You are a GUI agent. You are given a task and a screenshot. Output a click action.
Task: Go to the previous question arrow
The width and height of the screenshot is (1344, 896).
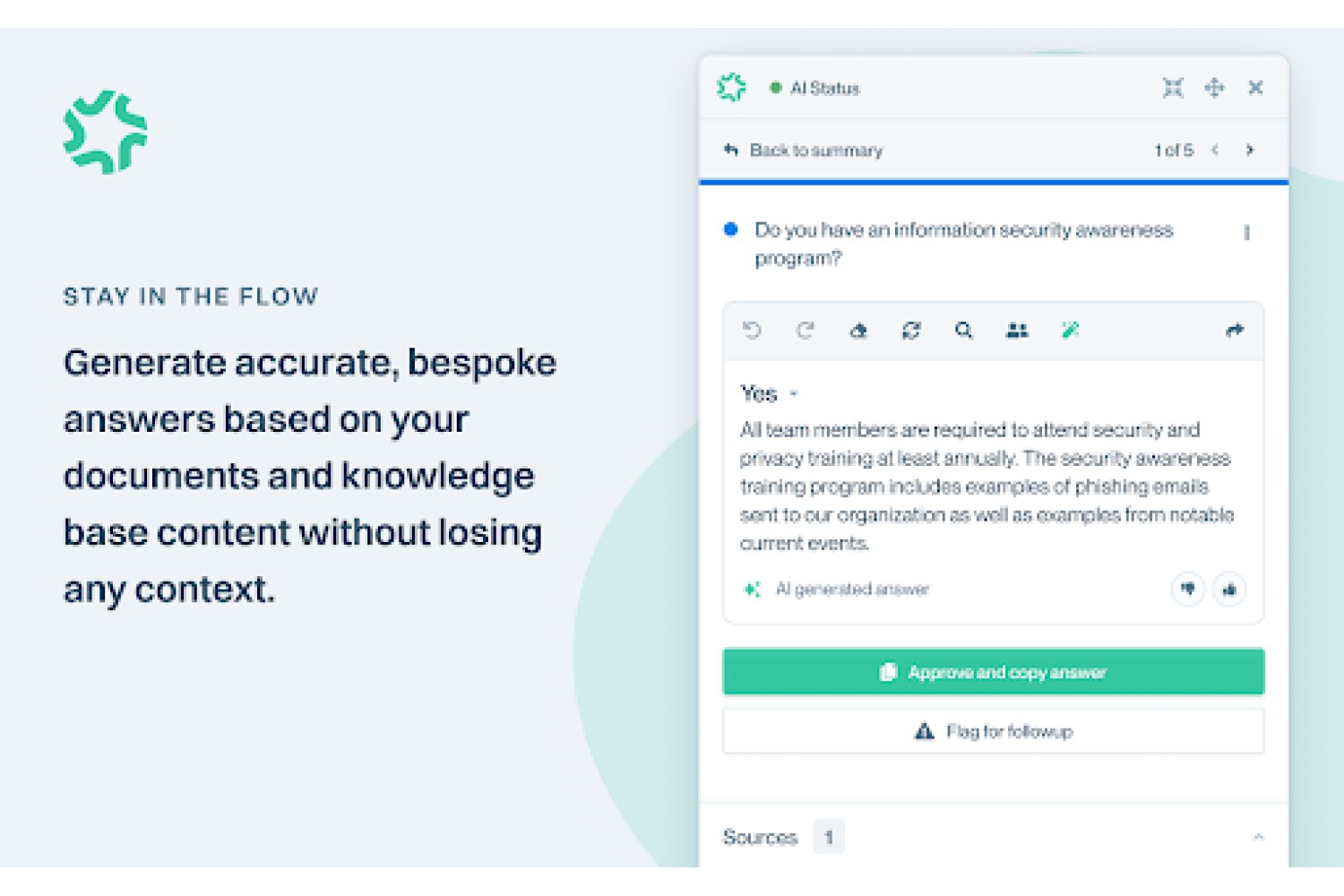pyautogui.click(x=1215, y=150)
